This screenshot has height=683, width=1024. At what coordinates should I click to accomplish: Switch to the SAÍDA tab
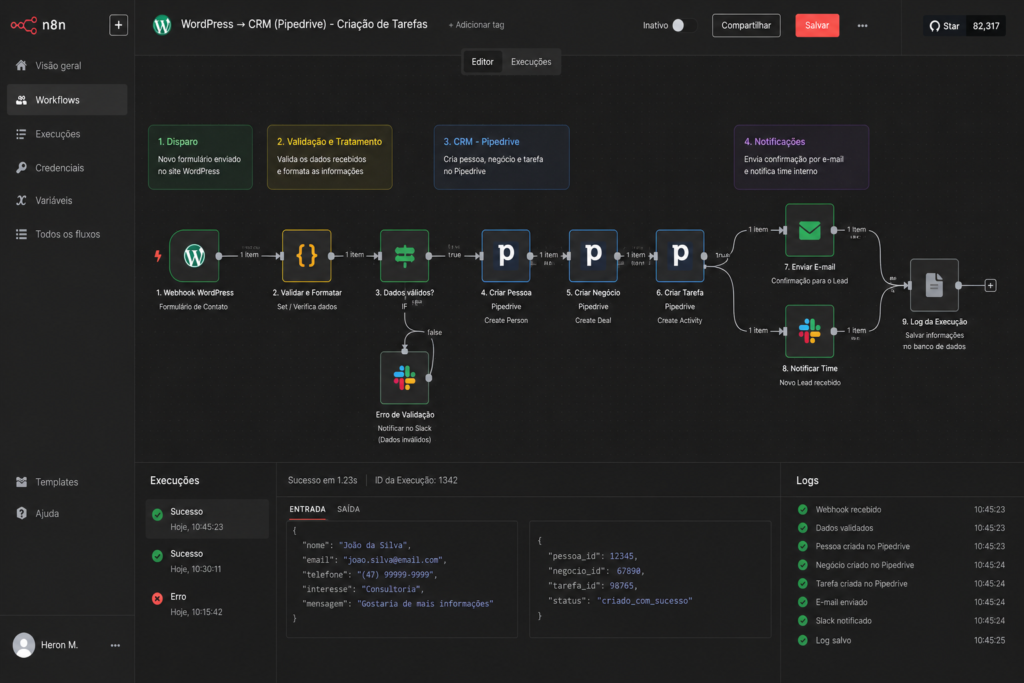coord(348,509)
